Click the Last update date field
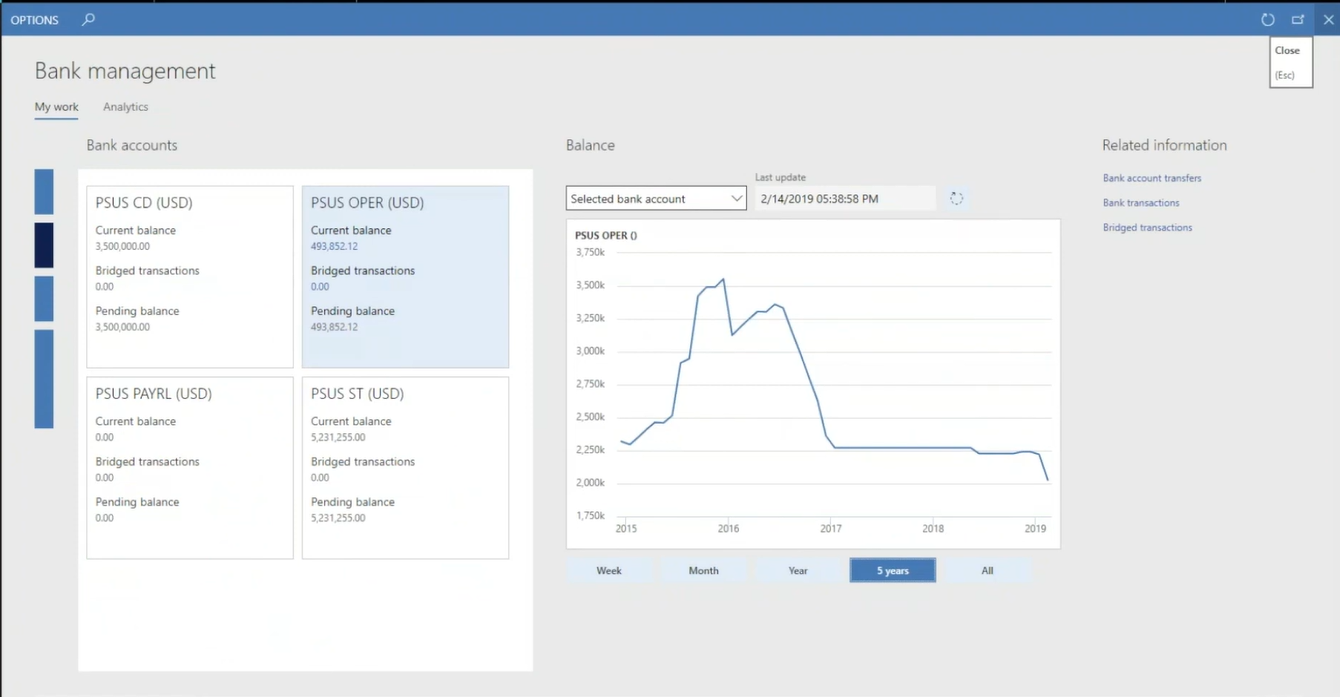This screenshot has width=1340, height=697. coord(845,198)
